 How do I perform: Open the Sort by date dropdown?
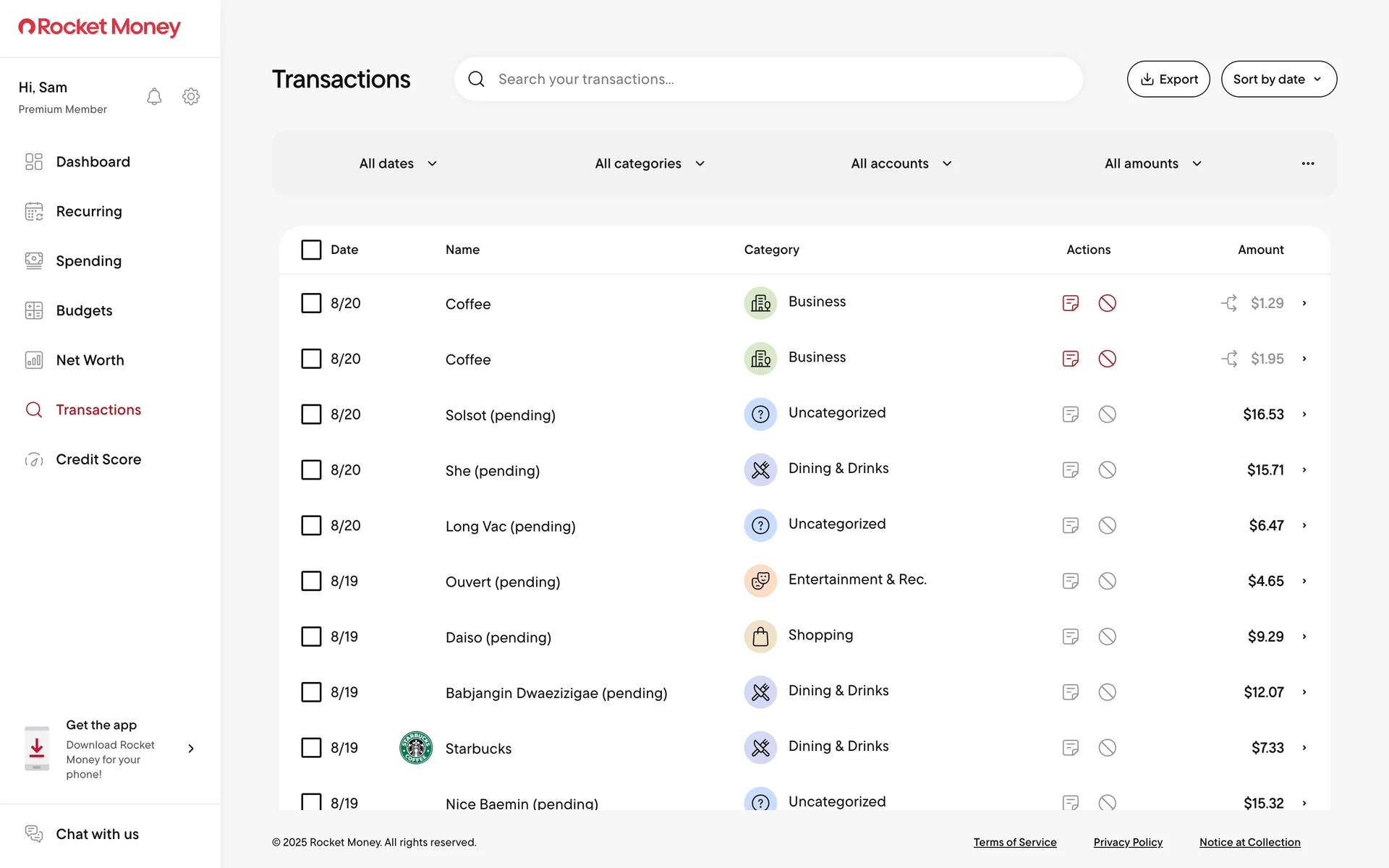click(1278, 79)
